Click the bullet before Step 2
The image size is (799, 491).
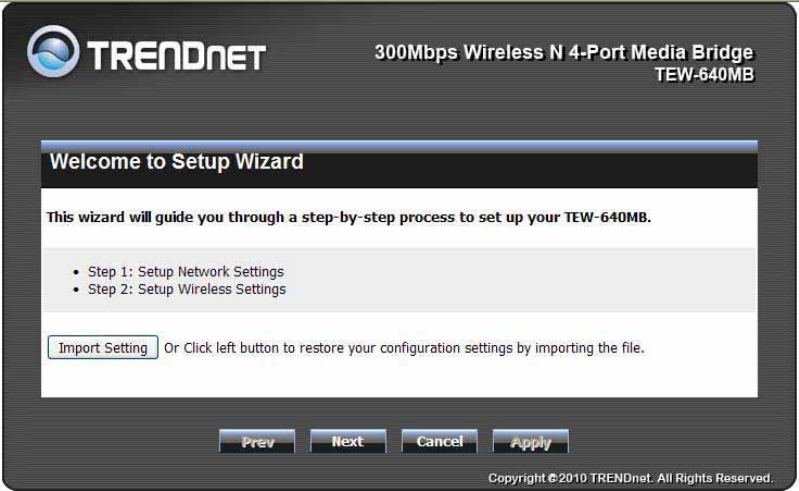pyautogui.click(x=76, y=290)
